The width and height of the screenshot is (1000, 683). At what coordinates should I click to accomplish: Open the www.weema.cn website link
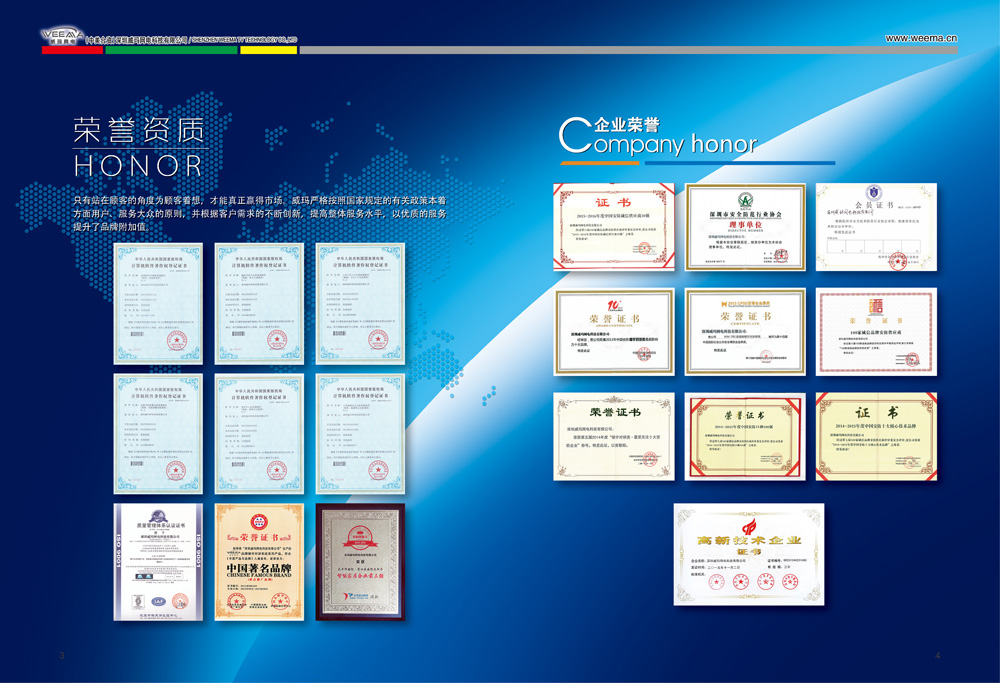tap(921, 38)
